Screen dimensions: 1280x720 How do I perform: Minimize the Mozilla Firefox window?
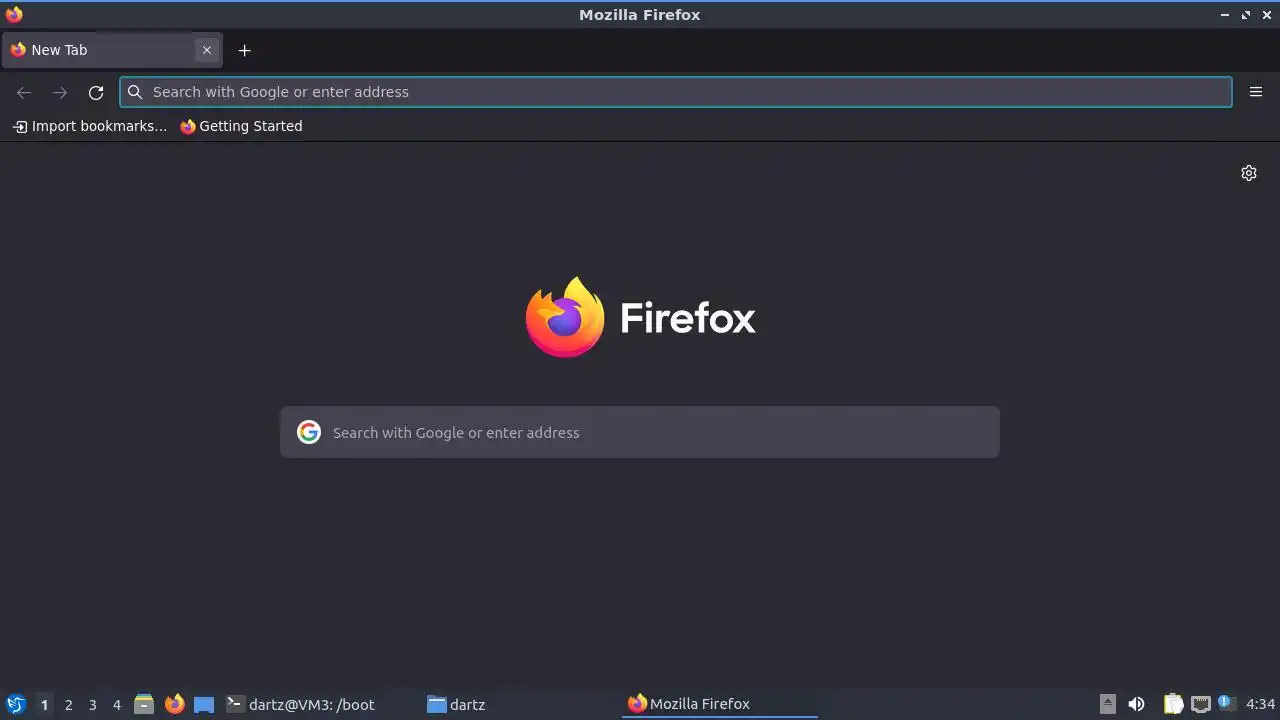click(1225, 15)
